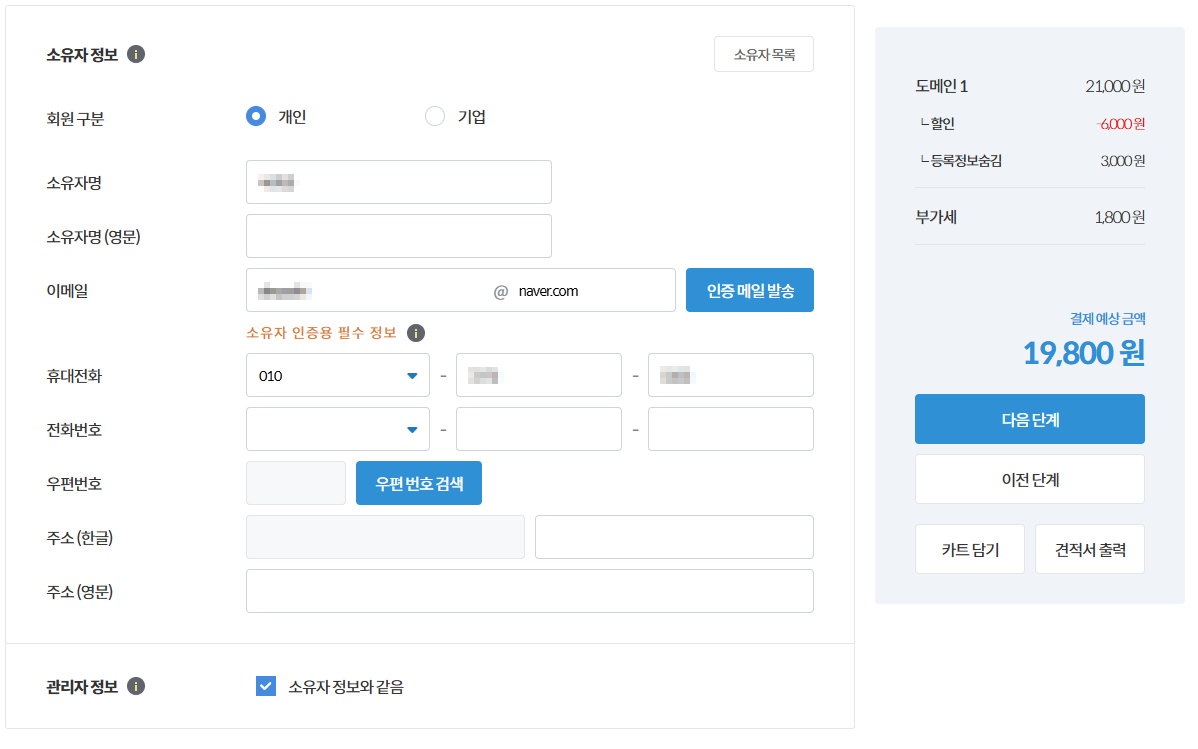Screen dimensions: 1198x749
Task: Click the 주소 (영문) address input field
Action: 530,590
